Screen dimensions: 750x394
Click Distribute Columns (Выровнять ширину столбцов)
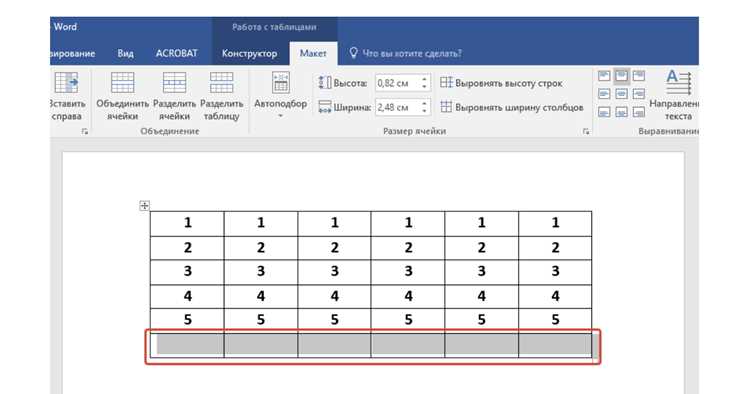pyautogui.click(x=512, y=107)
